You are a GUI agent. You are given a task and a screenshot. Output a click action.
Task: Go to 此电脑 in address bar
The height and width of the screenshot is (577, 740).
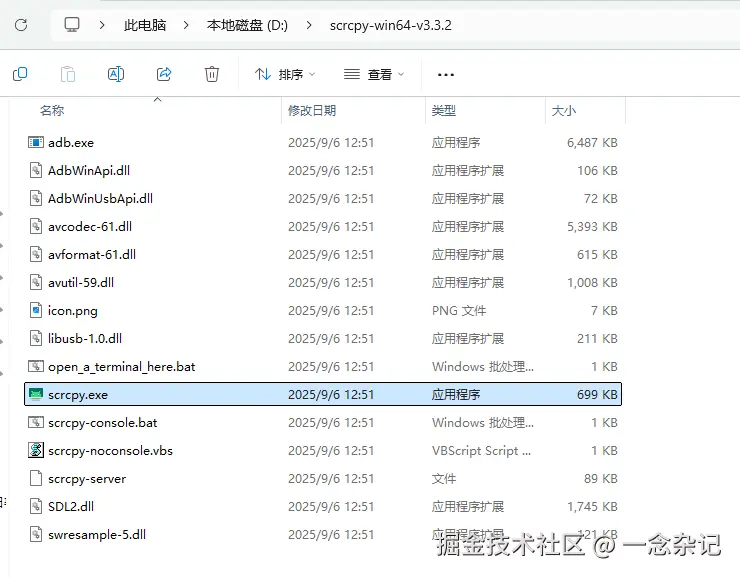click(145, 25)
